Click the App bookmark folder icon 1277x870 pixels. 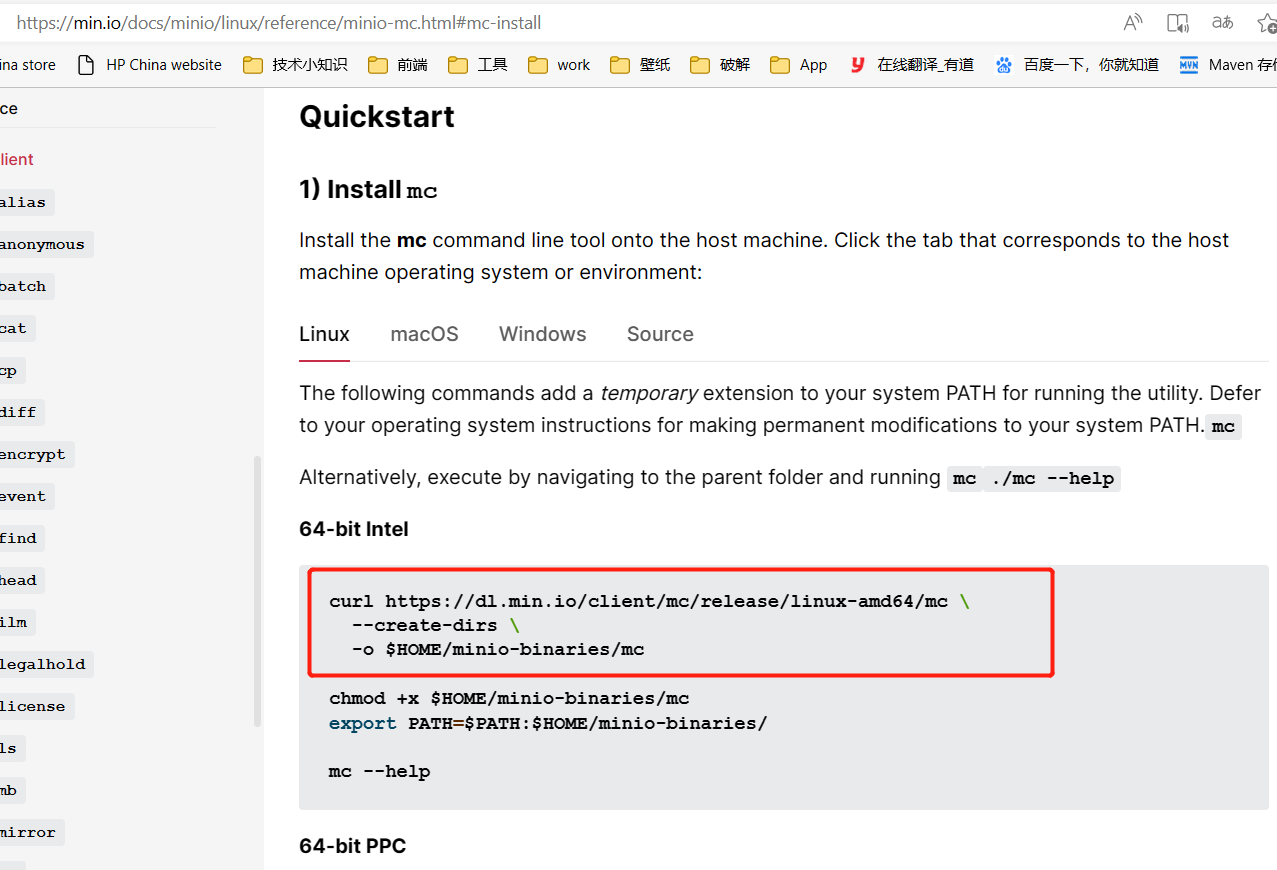click(779, 64)
